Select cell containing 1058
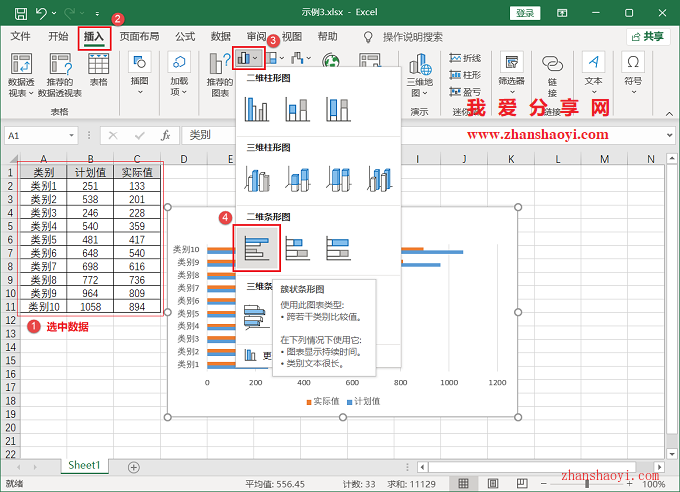 [x=90, y=307]
